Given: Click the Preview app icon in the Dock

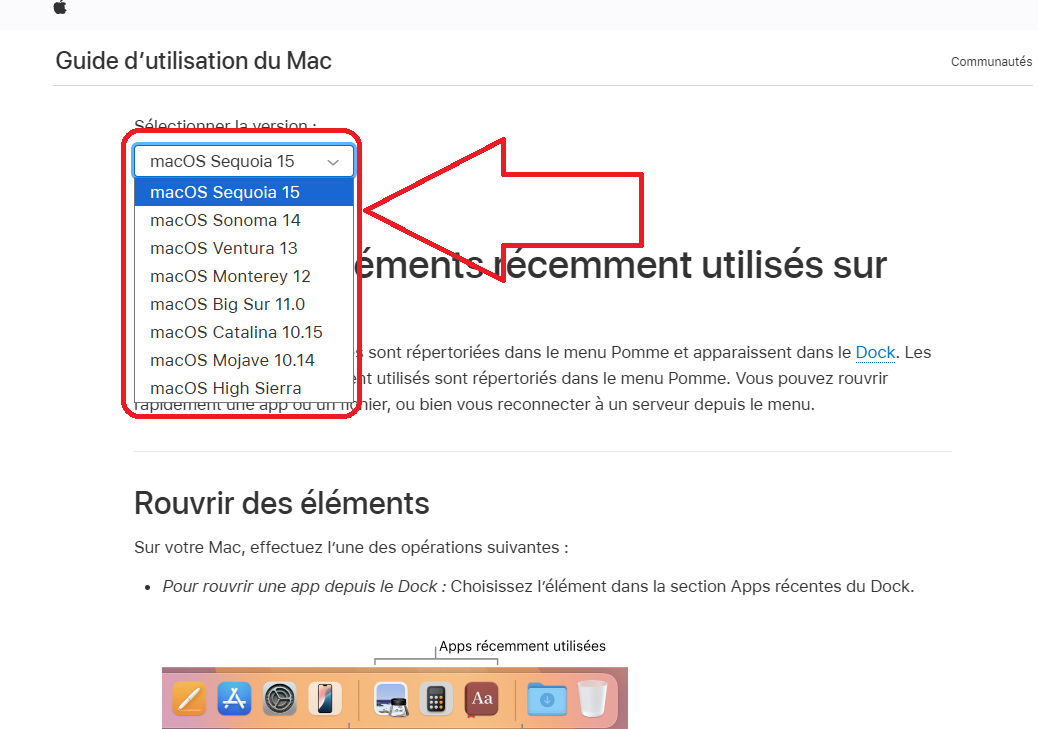Looking at the screenshot, I should click(390, 699).
